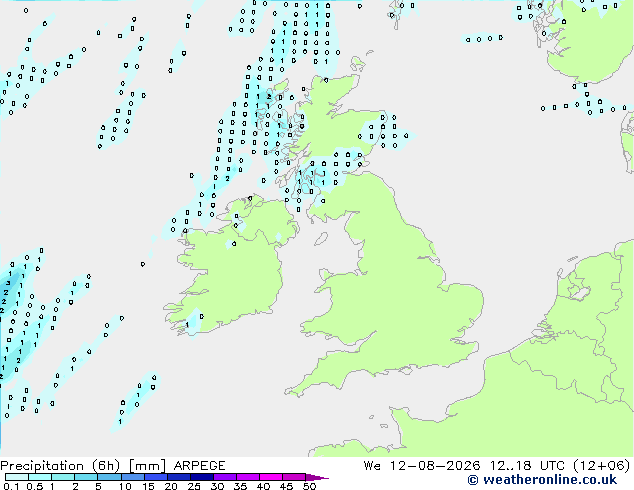Click the '0.1' legend scale label
The image size is (634, 490).
(x=11, y=486)
